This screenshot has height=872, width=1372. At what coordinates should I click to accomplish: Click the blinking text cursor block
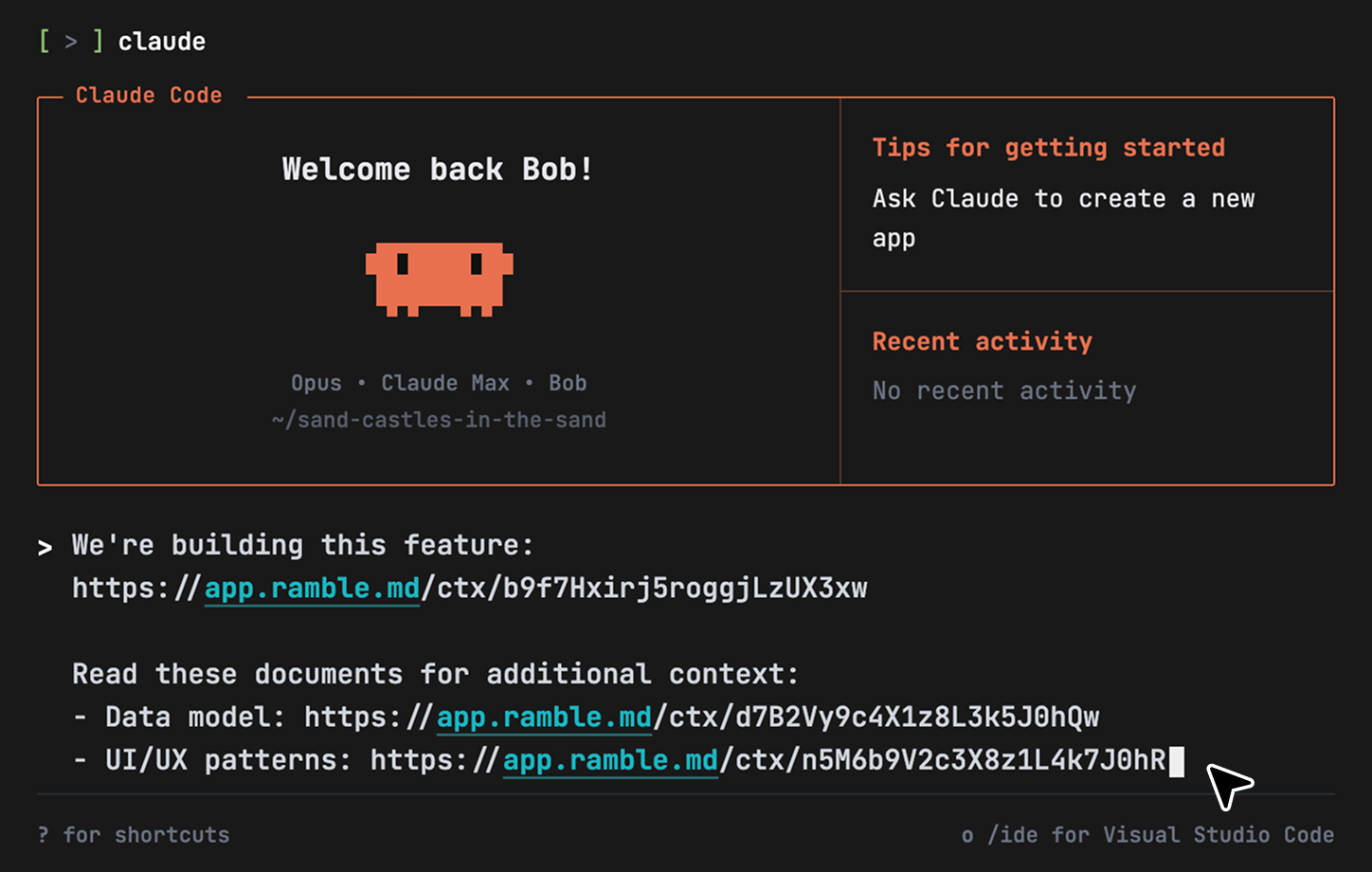tap(1177, 760)
